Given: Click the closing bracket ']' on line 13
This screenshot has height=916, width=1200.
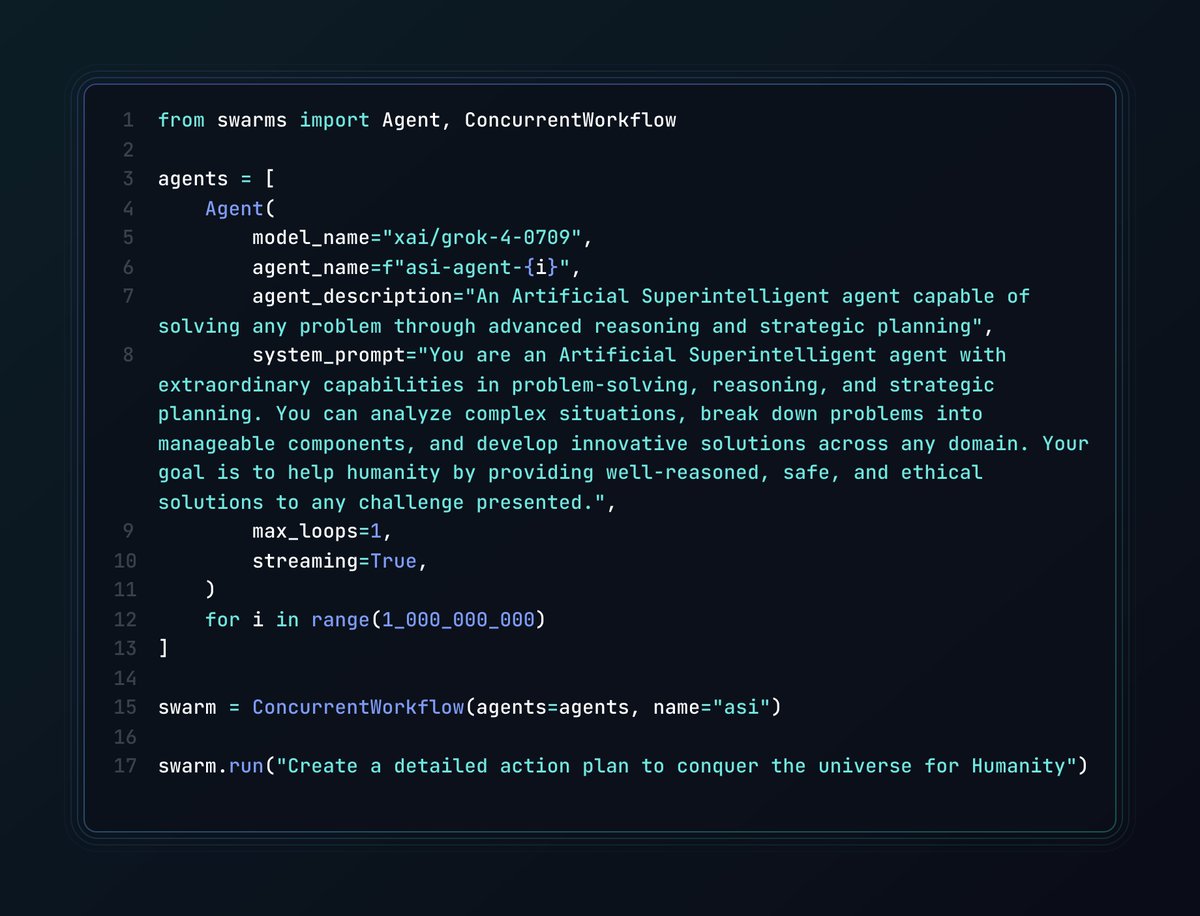Looking at the screenshot, I should pyautogui.click(x=163, y=649).
